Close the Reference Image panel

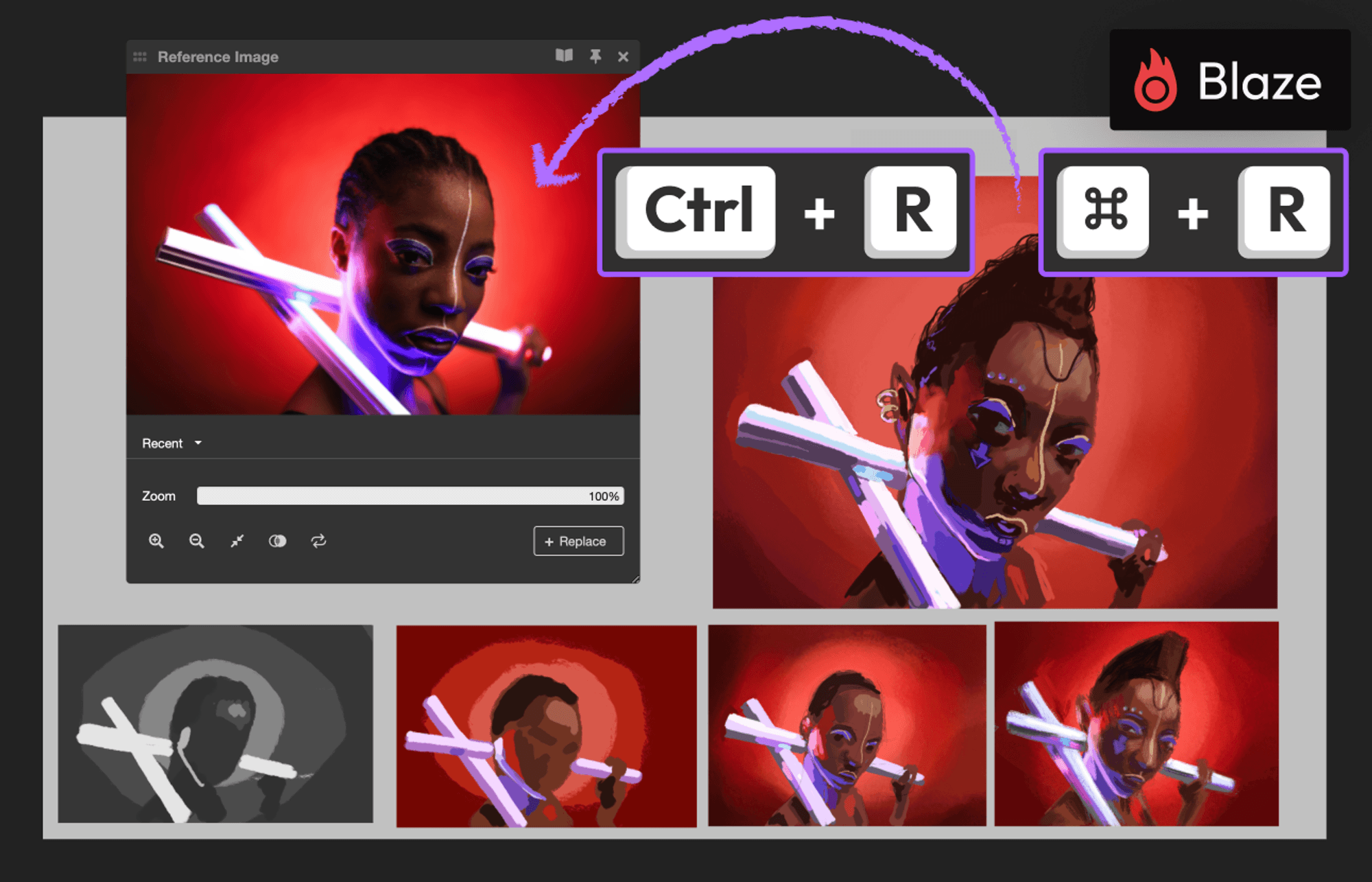click(x=623, y=57)
